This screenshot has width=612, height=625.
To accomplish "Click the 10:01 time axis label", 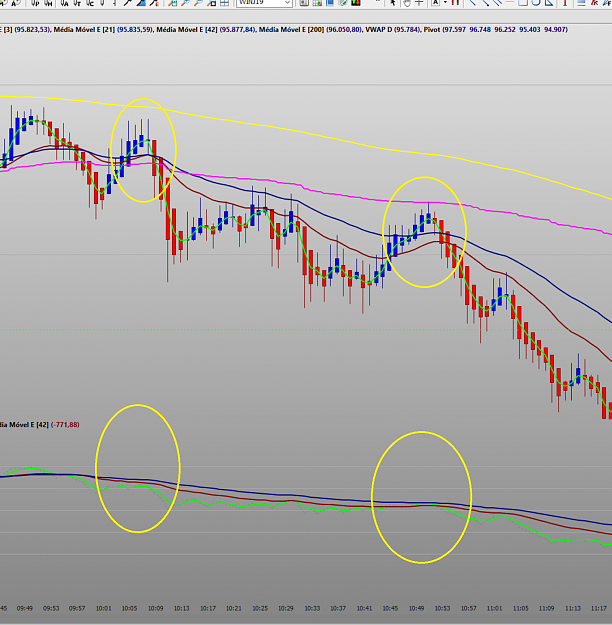I will pos(103,608).
